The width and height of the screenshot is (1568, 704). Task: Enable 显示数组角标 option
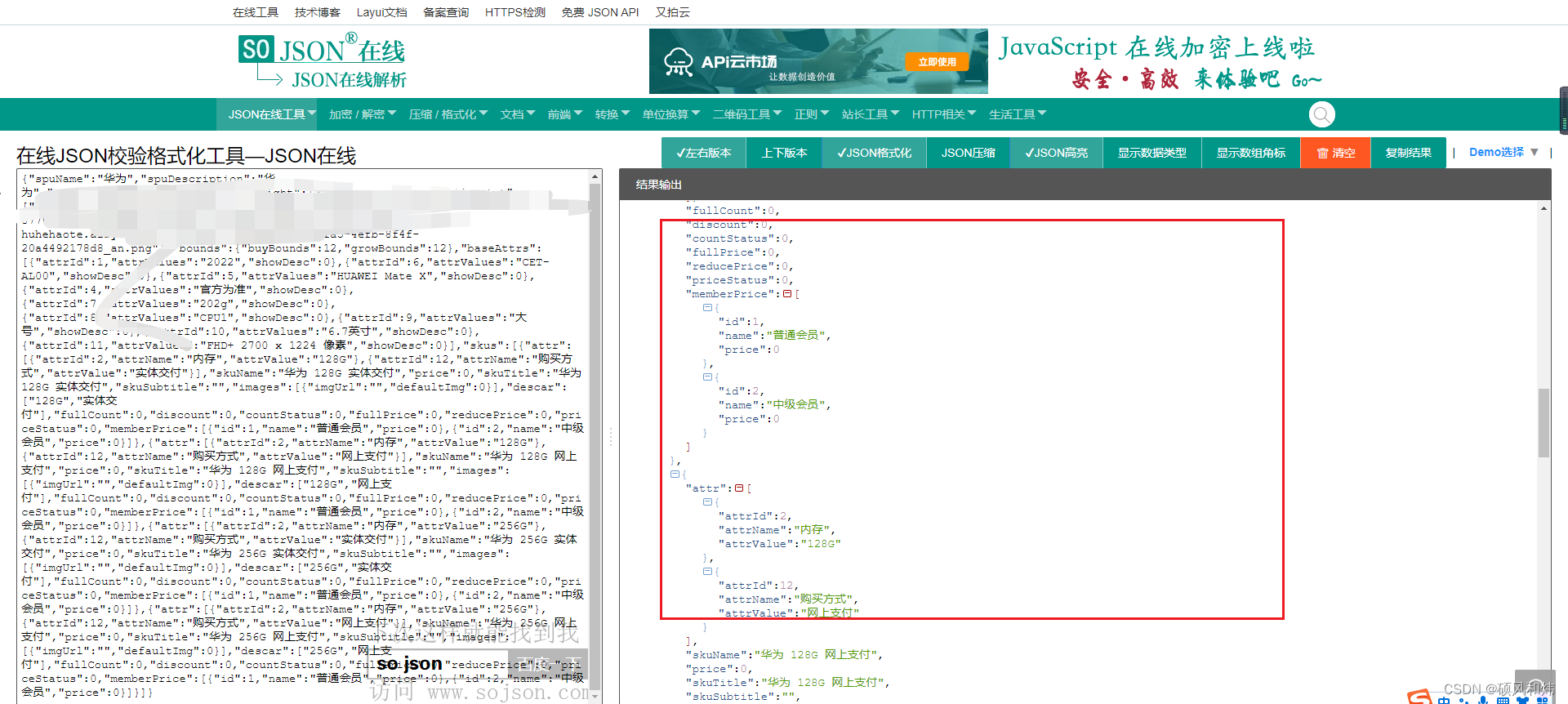1251,153
